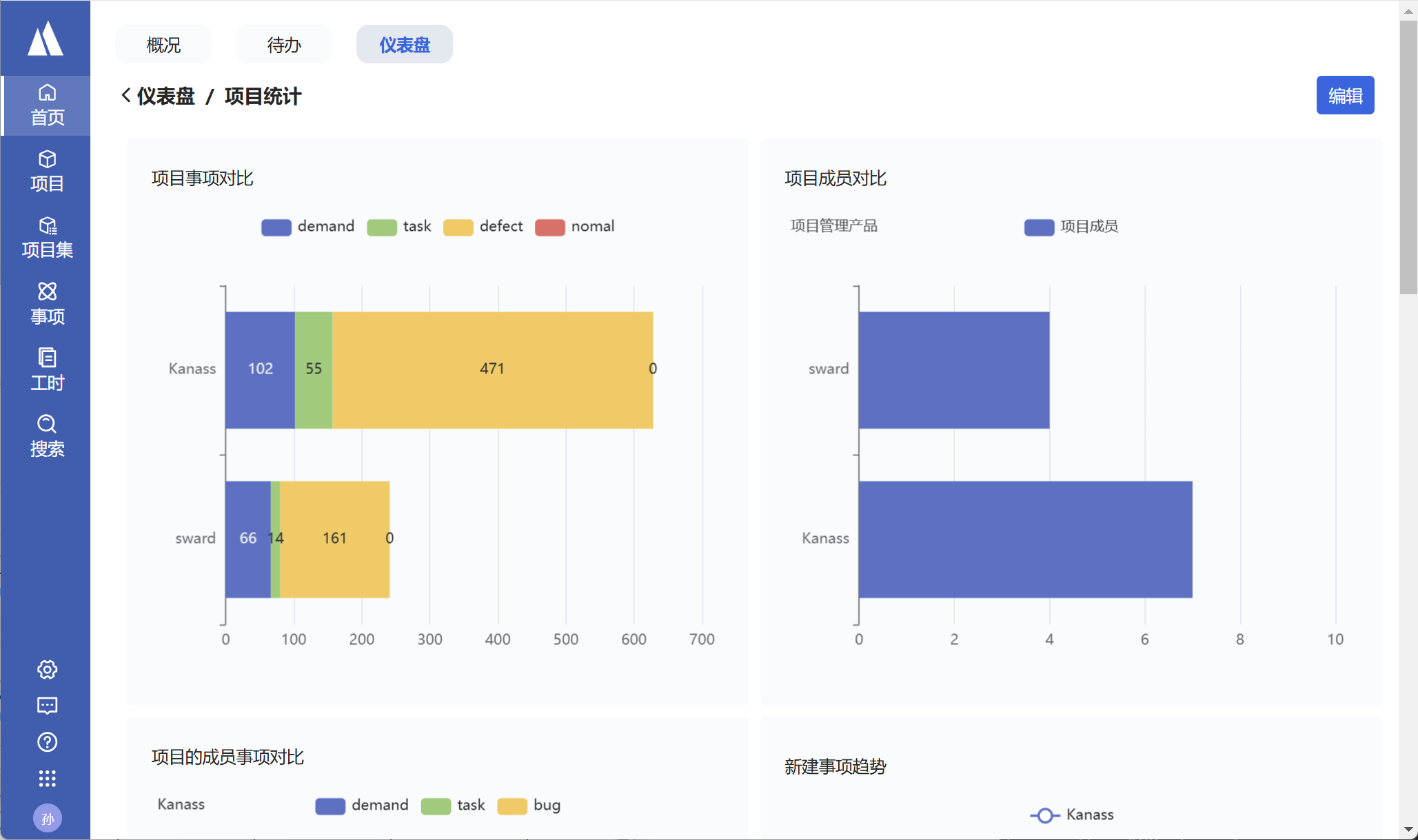Click the 孙 user avatar

coord(47,818)
